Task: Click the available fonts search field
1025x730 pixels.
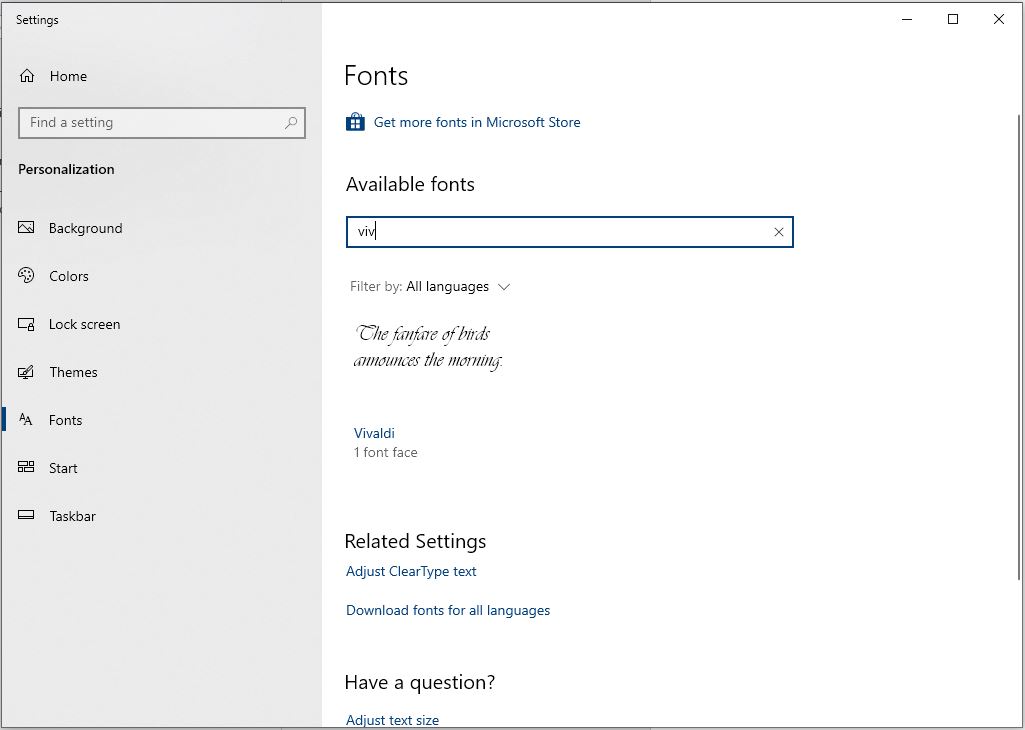Action: click(560, 232)
